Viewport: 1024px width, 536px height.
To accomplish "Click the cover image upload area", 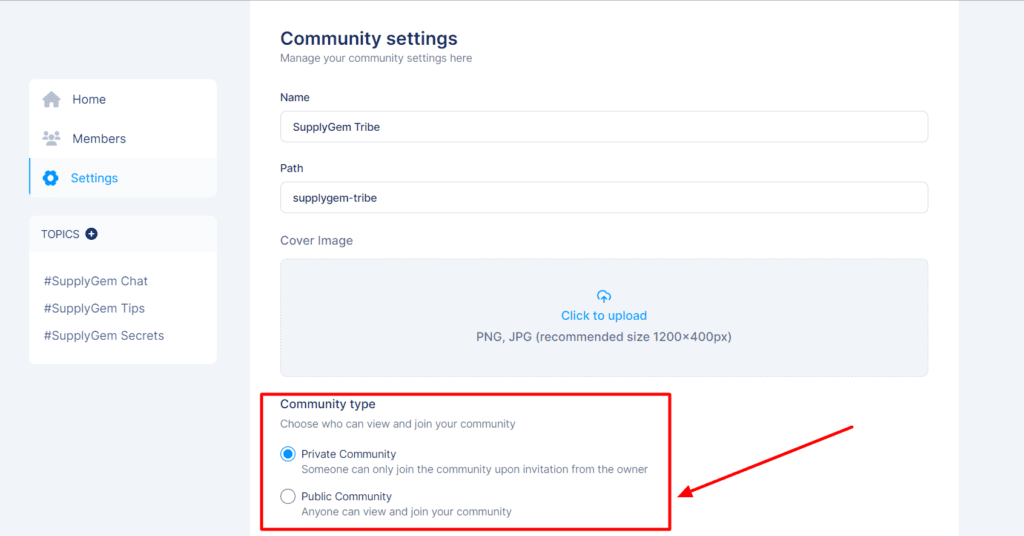I will [604, 317].
